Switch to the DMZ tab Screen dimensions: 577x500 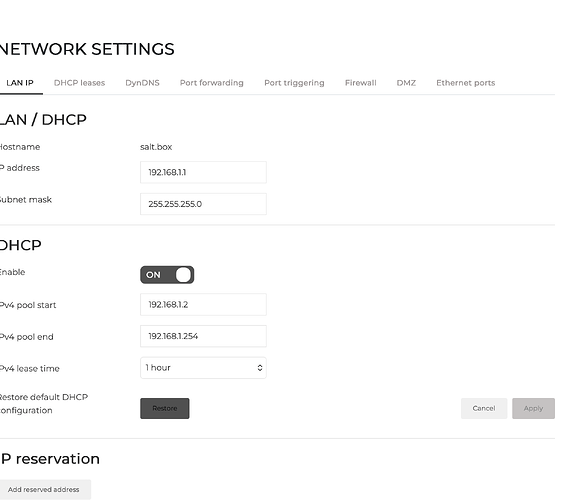[406, 83]
